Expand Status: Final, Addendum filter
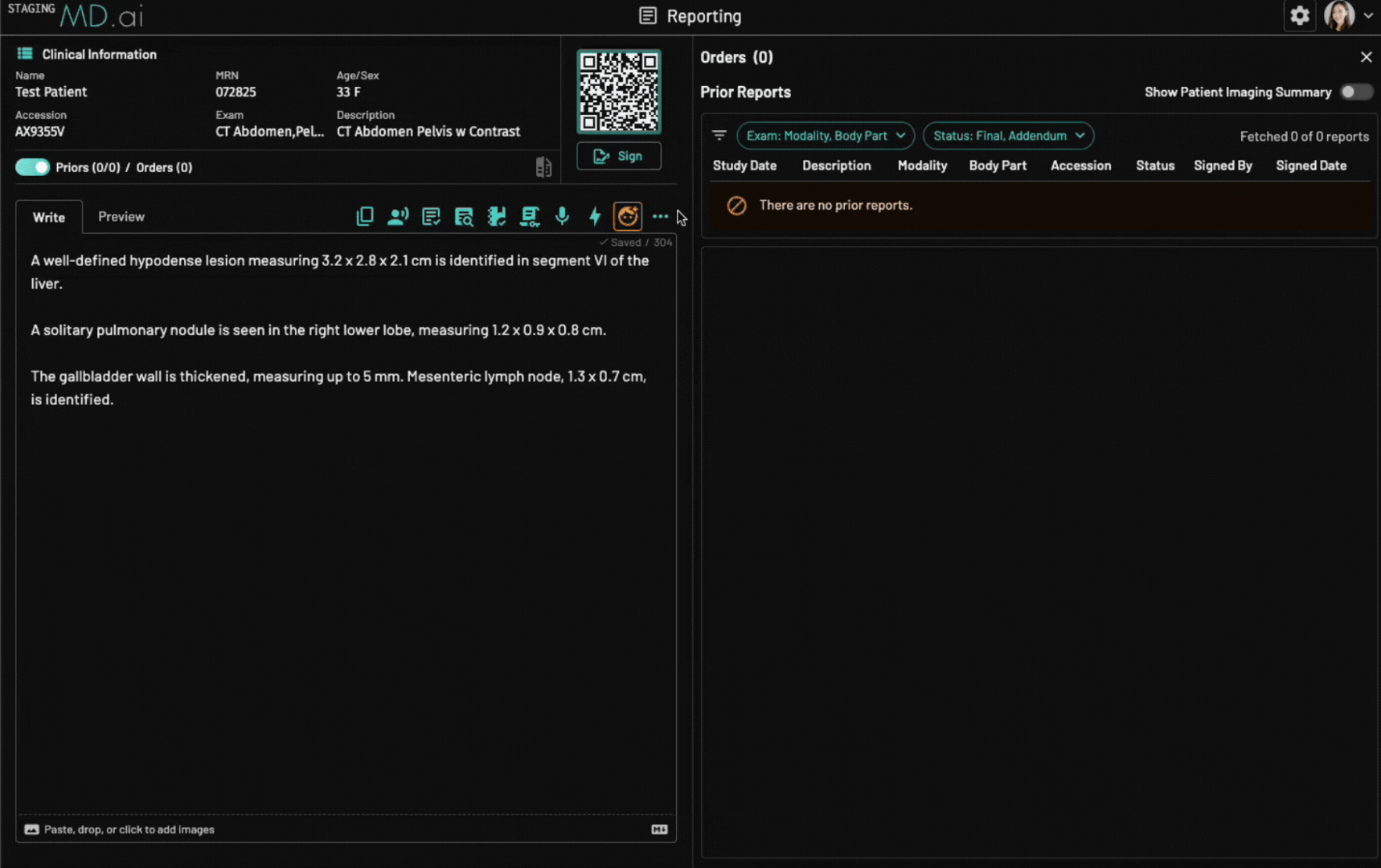The image size is (1381, 868). [x=1008, y=136]
